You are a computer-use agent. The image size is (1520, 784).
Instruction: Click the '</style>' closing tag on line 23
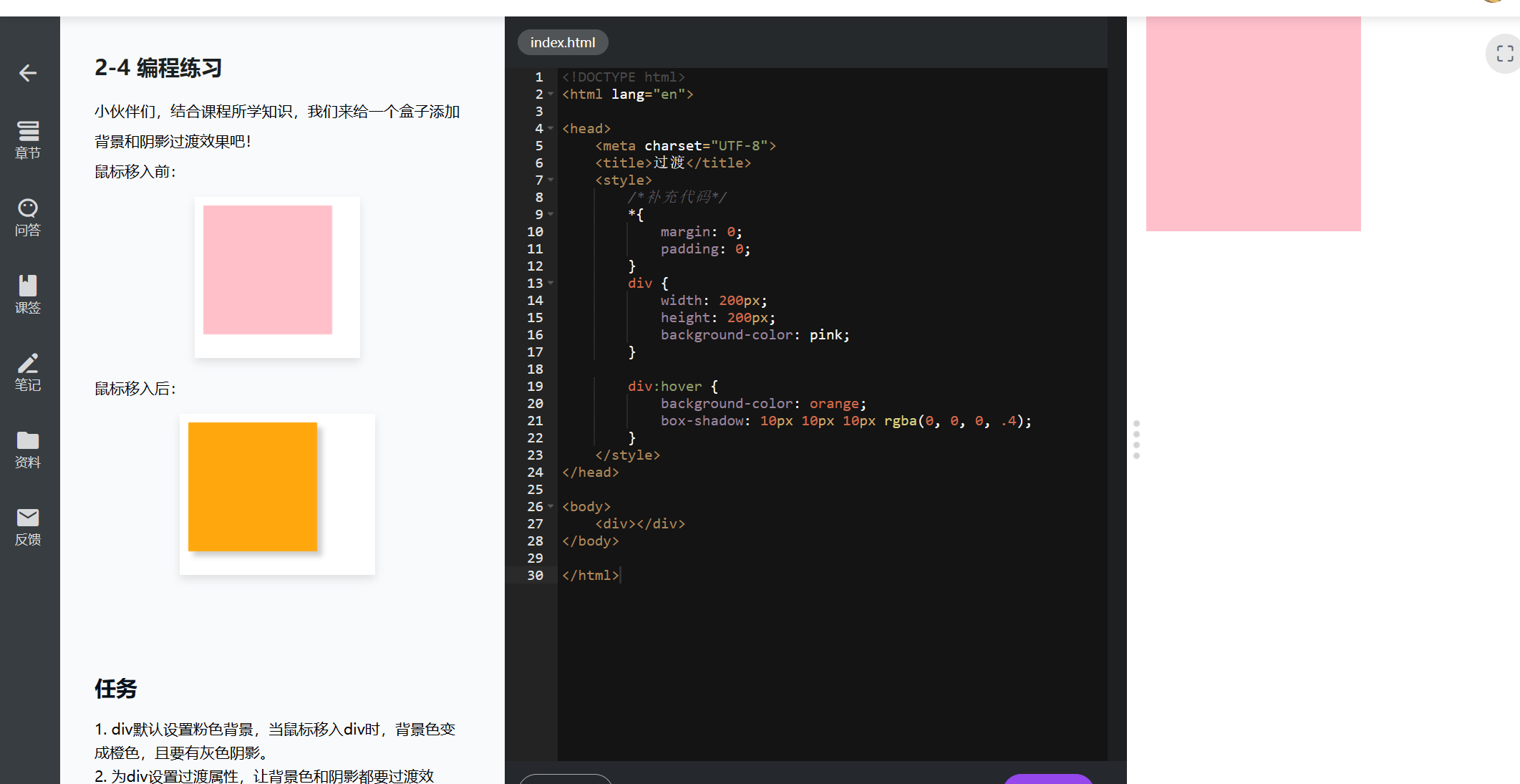[x=628, y=455]
